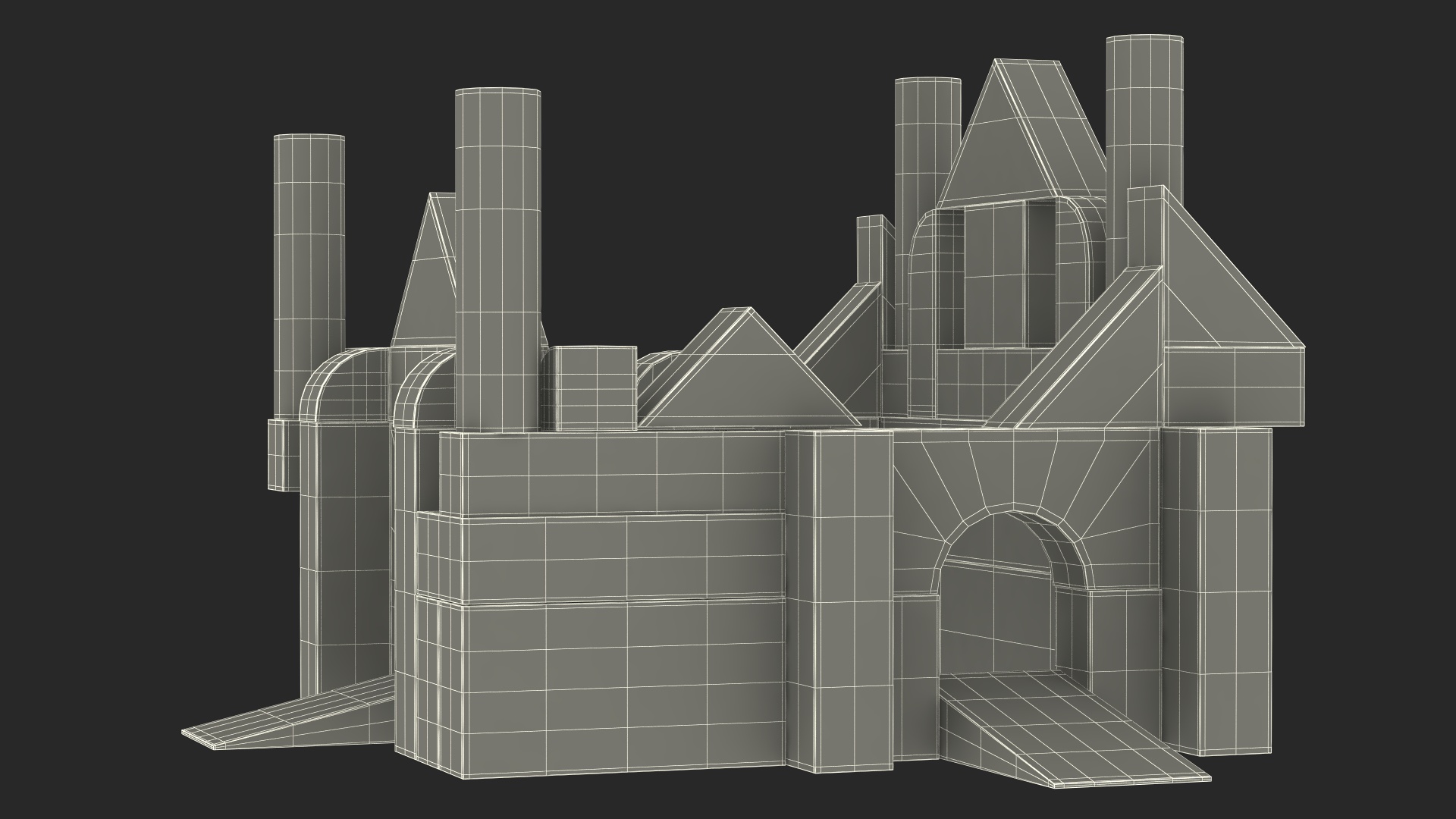The width and height of the screenshot is (1456, 819).
Task: Click the arched doorway opening
Action: 997,599
